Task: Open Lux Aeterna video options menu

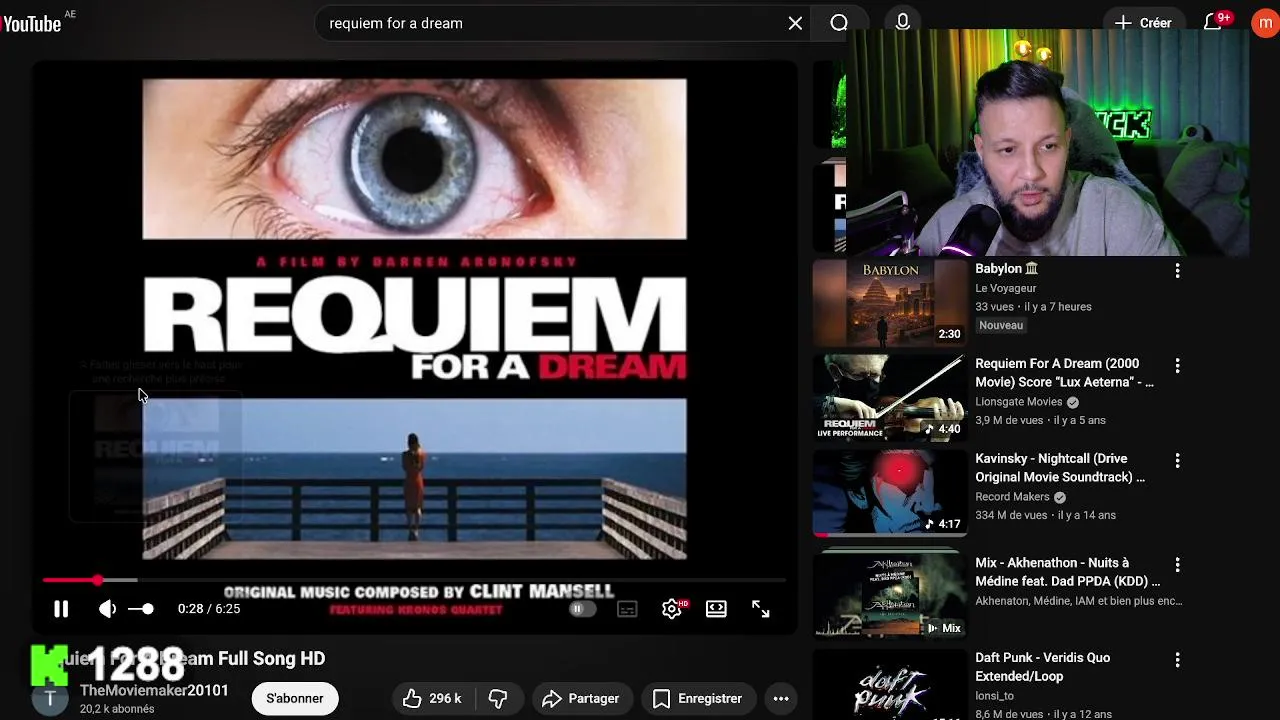Action: (x=1177, y=366)
